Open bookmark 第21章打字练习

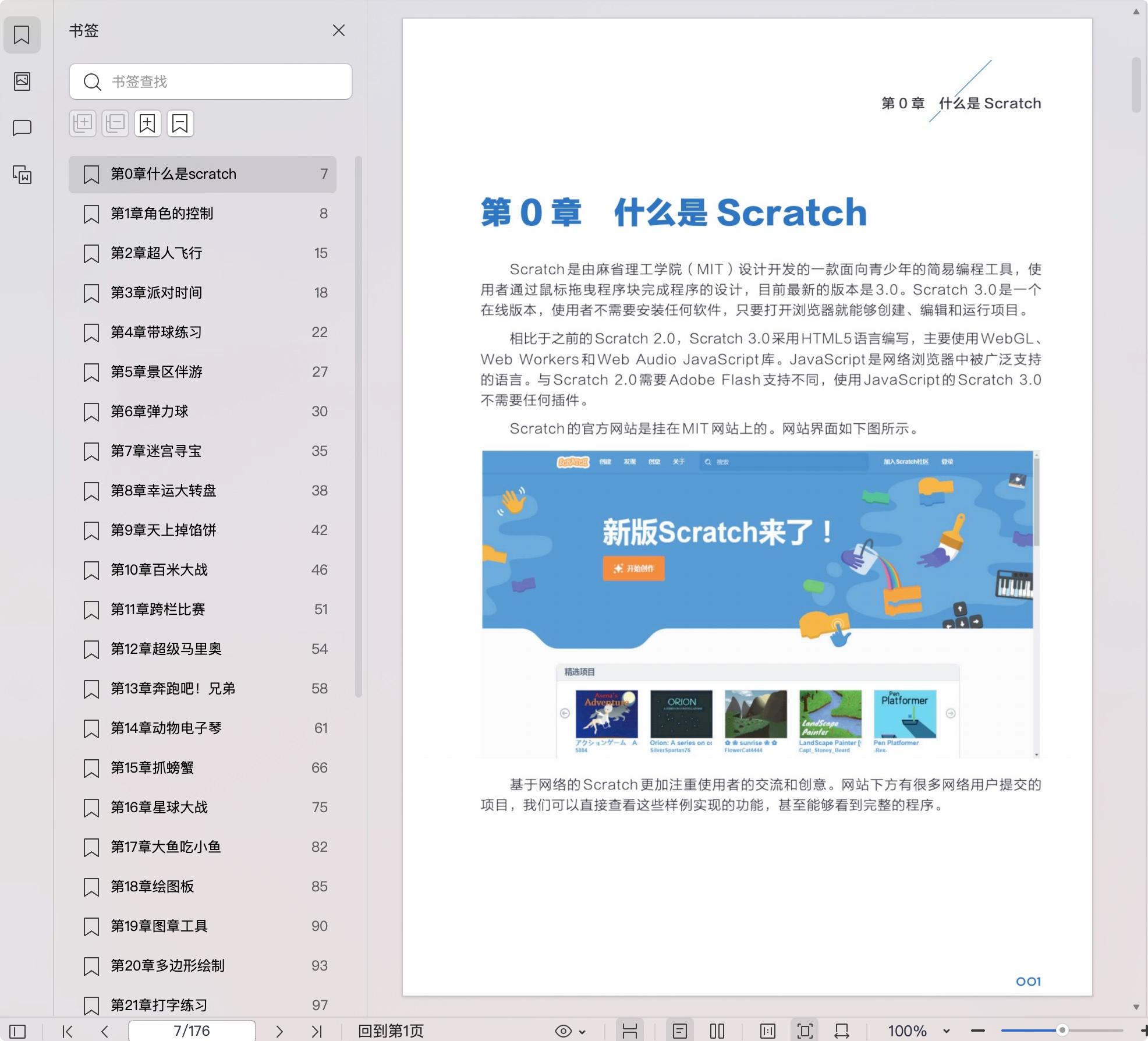[203, 1005]
